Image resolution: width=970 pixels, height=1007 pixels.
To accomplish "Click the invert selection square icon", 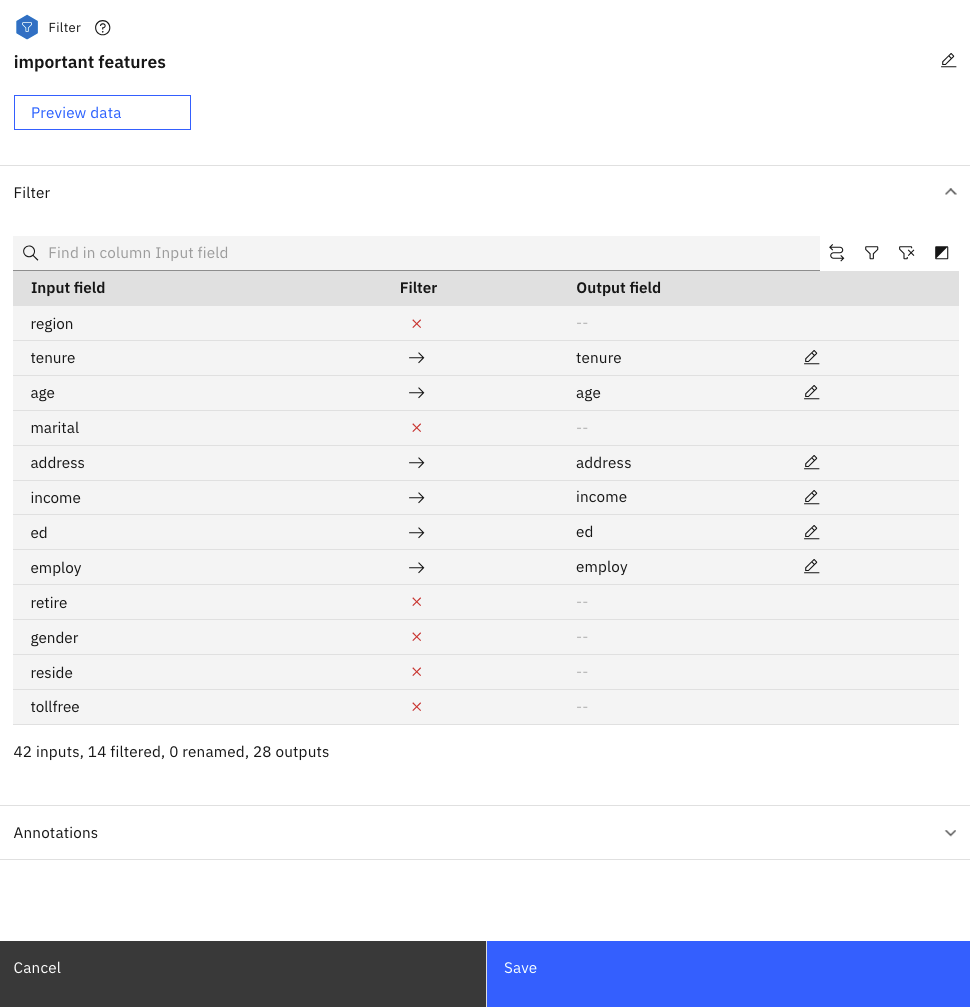I will [x=942, y=253].
